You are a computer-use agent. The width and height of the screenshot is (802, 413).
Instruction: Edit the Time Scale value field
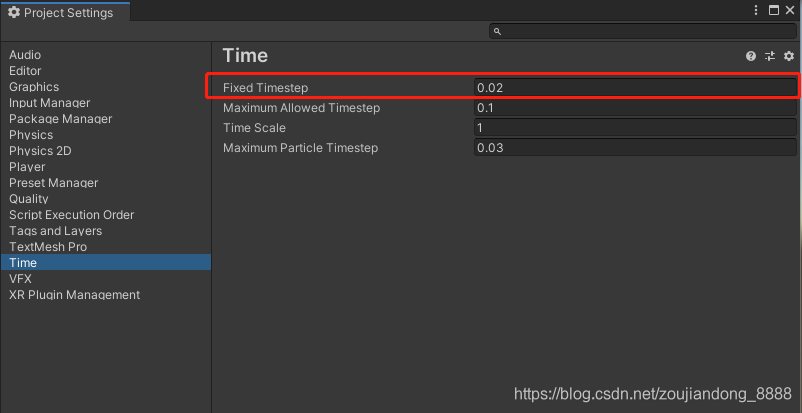coord(635,128)
